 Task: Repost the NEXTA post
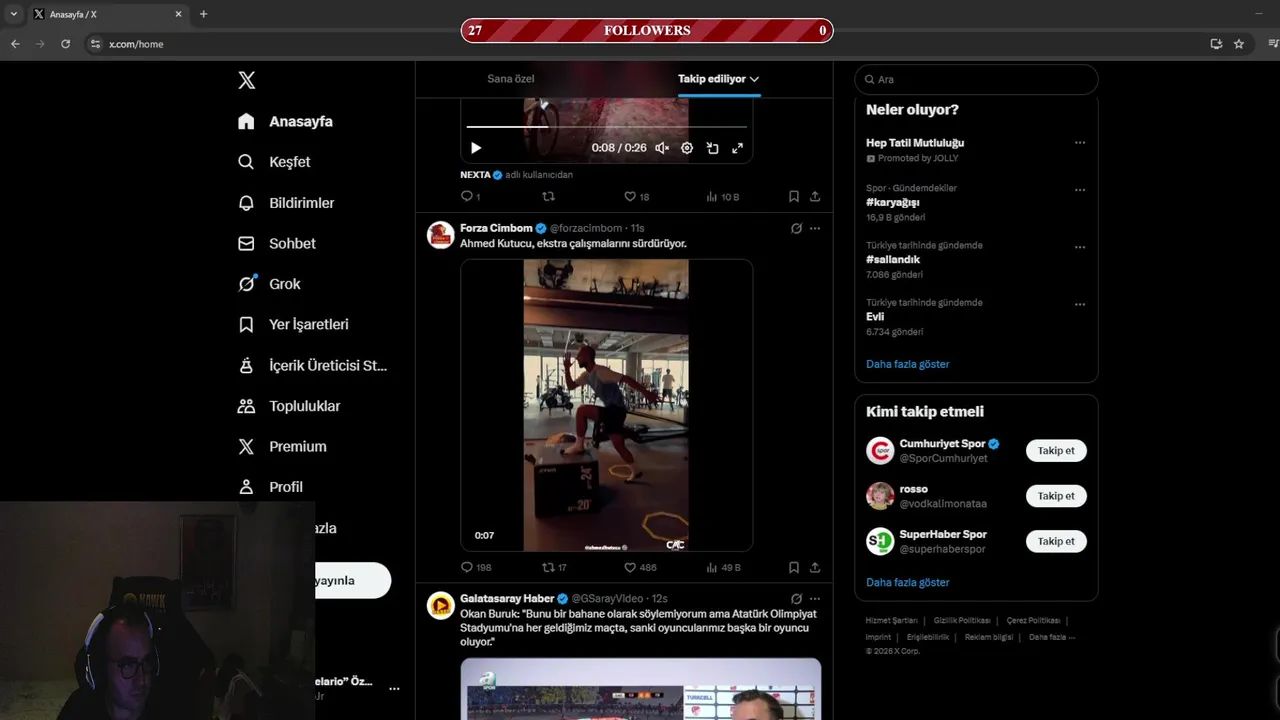click(548, 197)
